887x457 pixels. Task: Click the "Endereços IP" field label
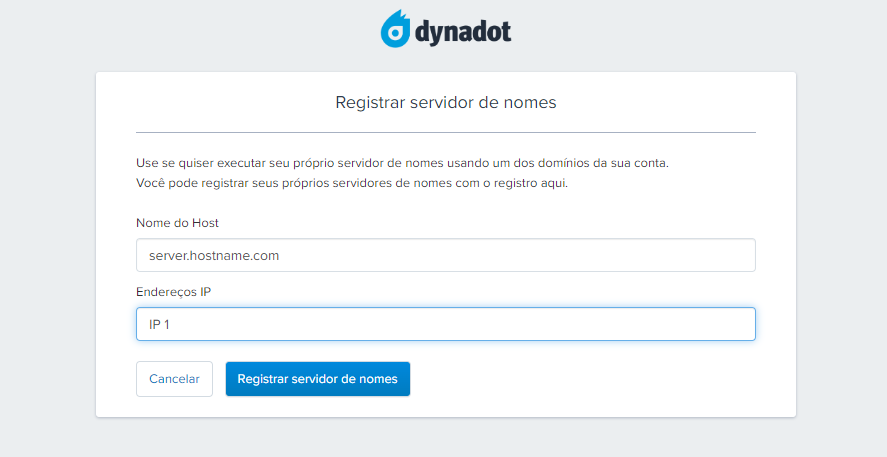pyautogui.click(x=174, y=292)
